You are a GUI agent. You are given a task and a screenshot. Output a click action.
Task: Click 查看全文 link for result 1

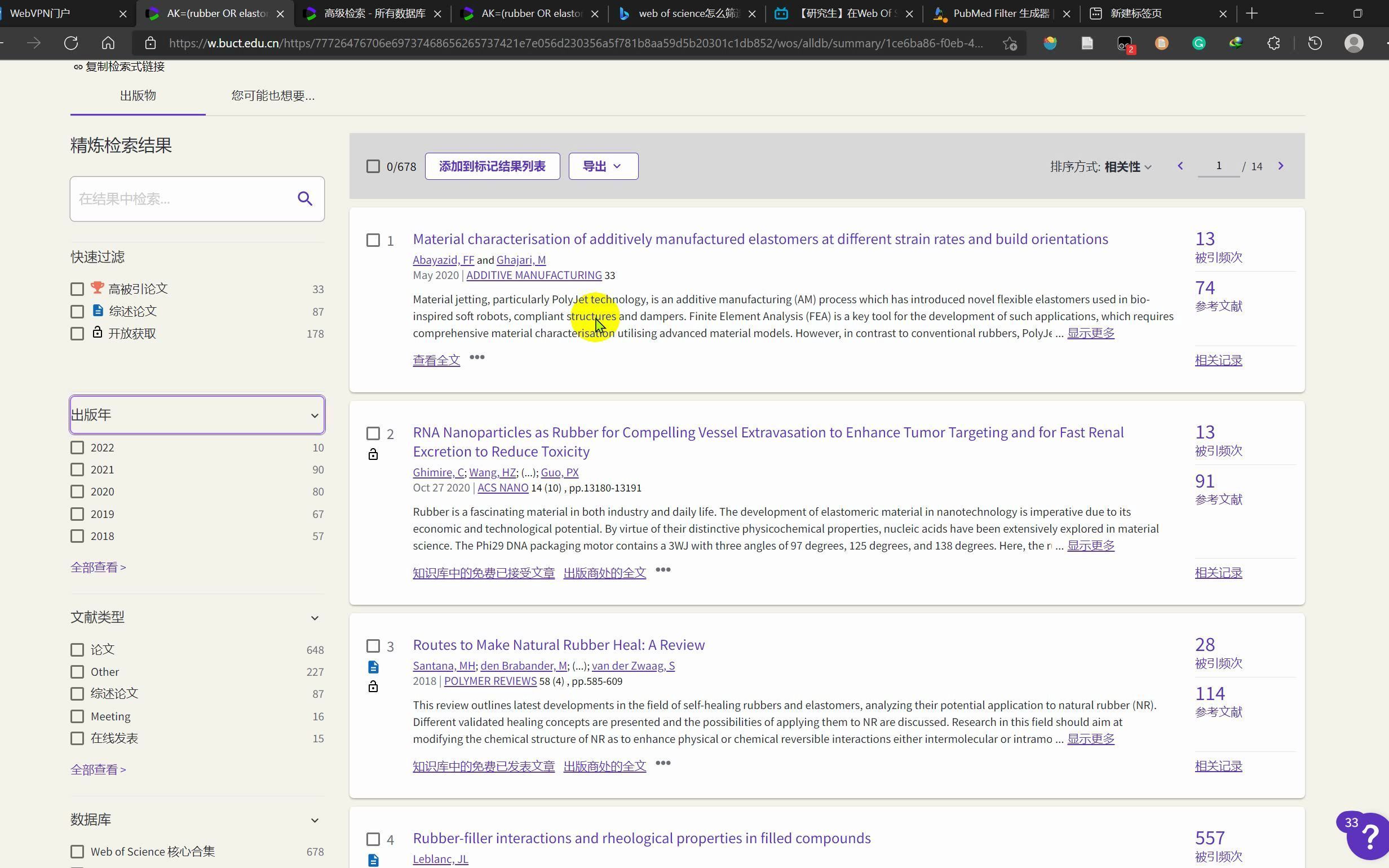pos(436,361)
